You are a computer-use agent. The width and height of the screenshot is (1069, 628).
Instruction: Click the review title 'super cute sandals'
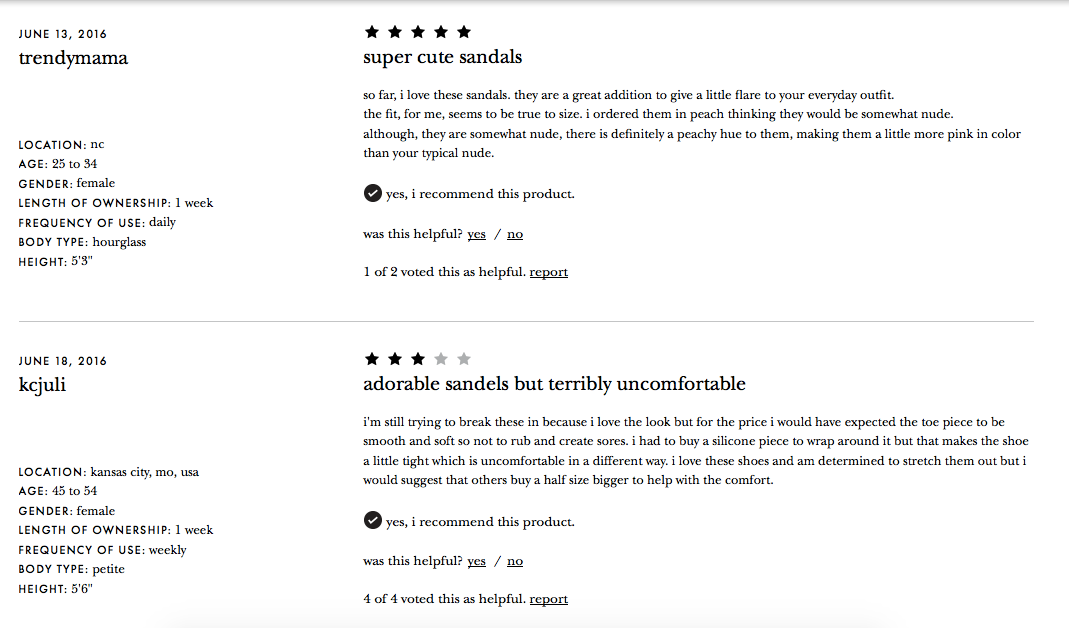coord(442,57)
